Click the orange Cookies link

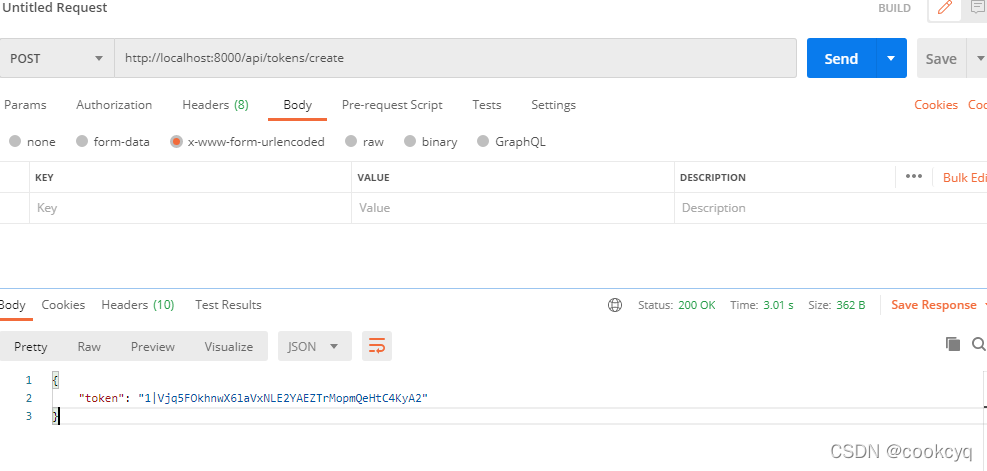[936, 105]
